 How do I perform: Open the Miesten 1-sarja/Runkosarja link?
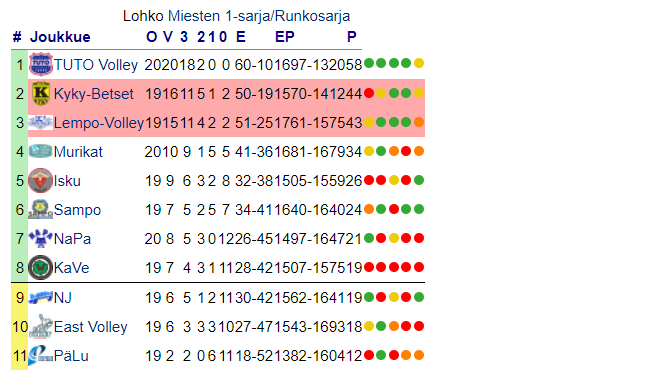coord(259,16)
